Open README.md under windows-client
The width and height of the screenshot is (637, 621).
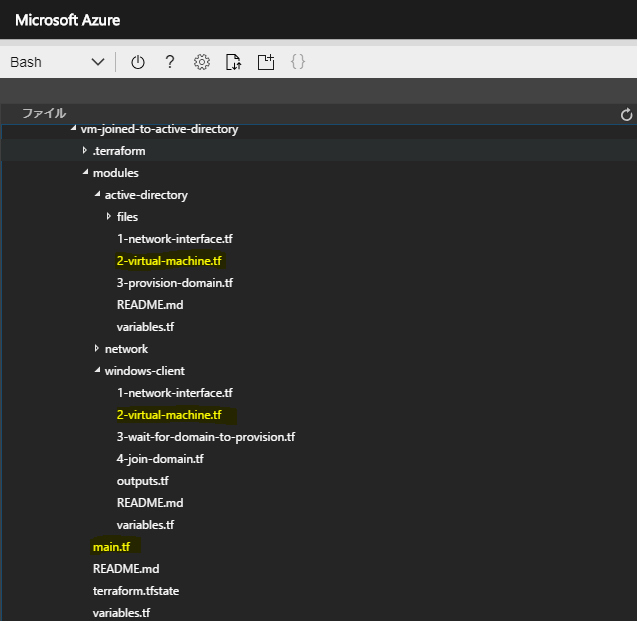click(x=150, y=503)
